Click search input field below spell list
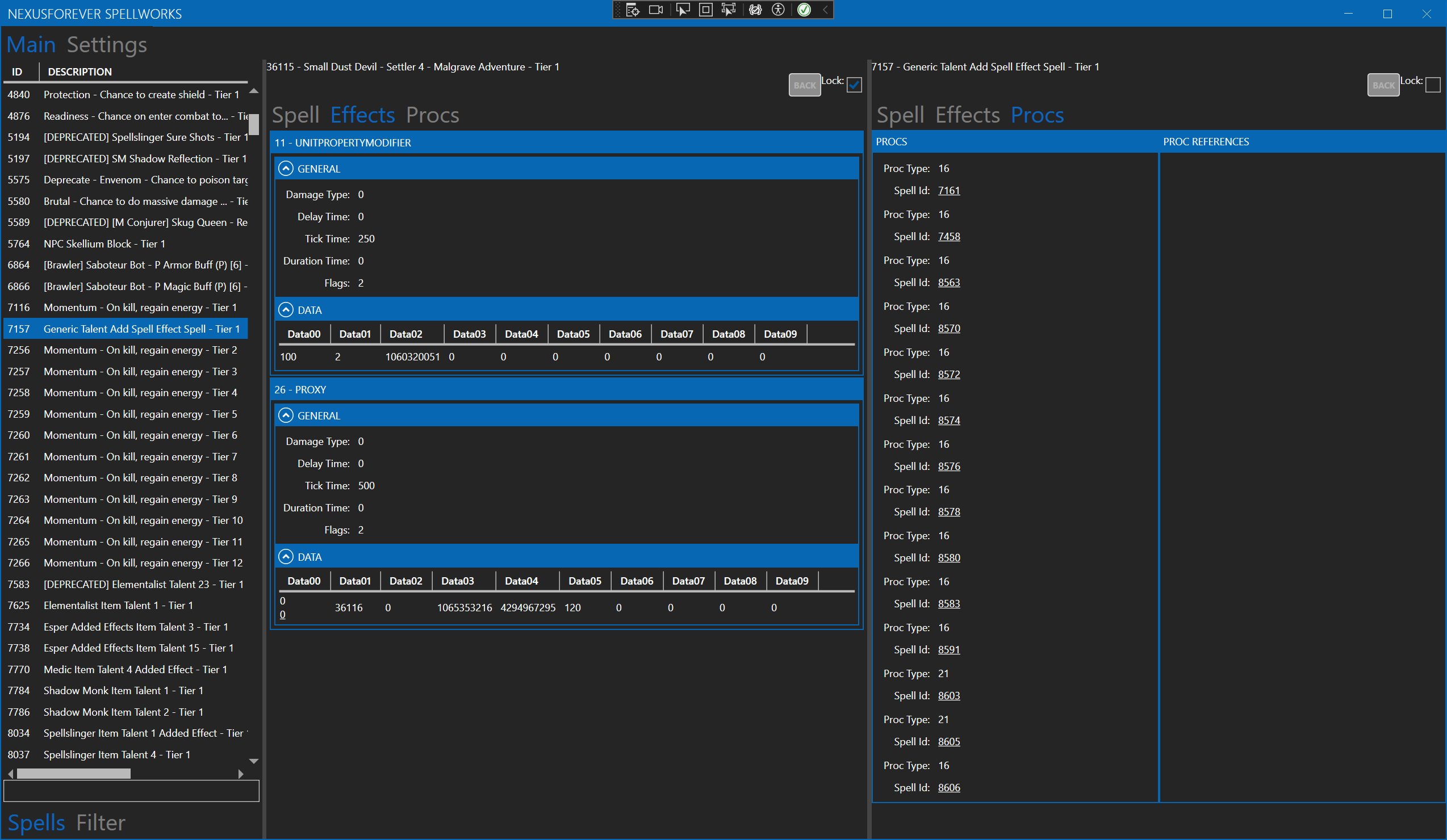Screen dimensions: 1447x840 (131, 791)
